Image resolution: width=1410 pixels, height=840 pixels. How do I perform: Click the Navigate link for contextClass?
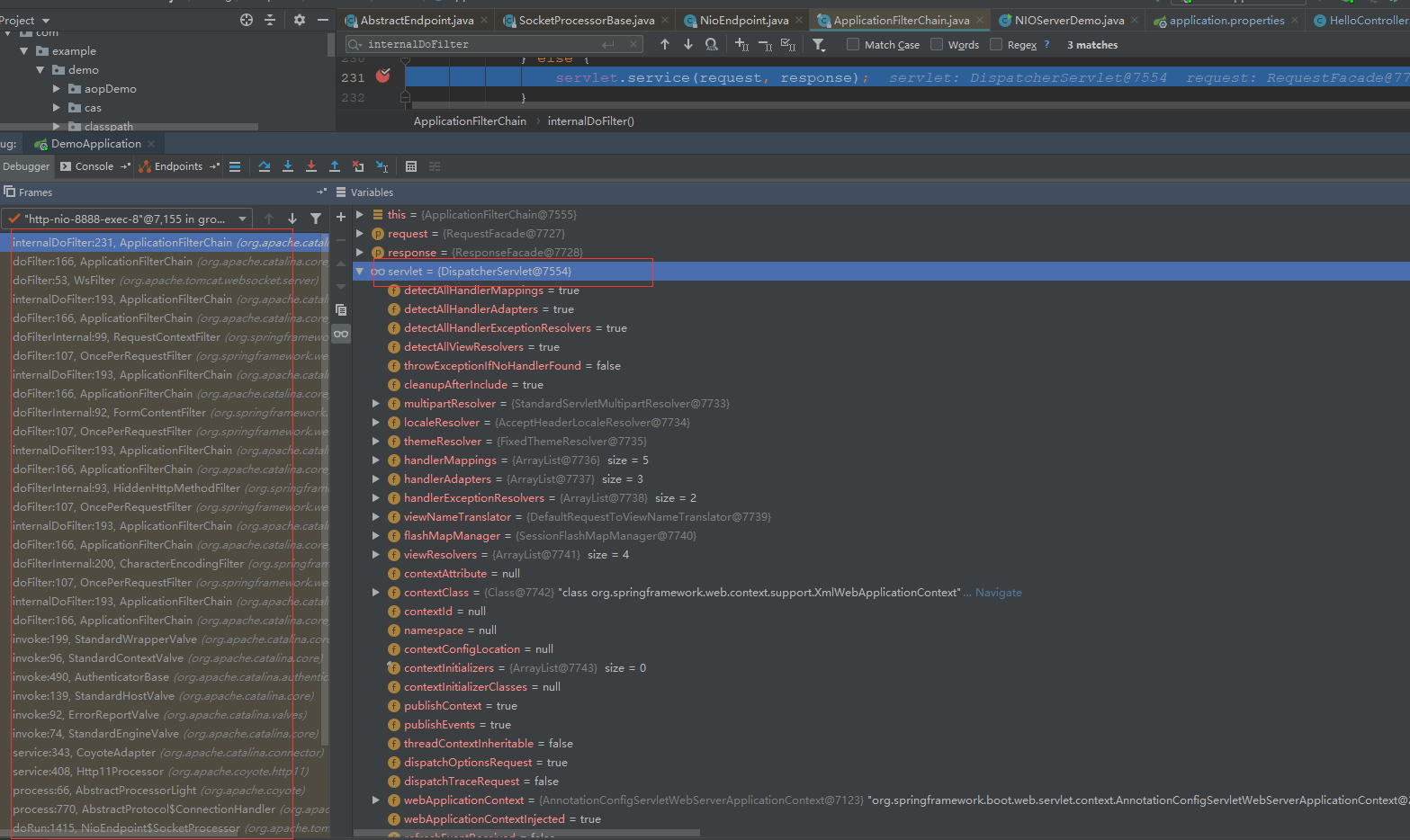click(x=998, y=593)
